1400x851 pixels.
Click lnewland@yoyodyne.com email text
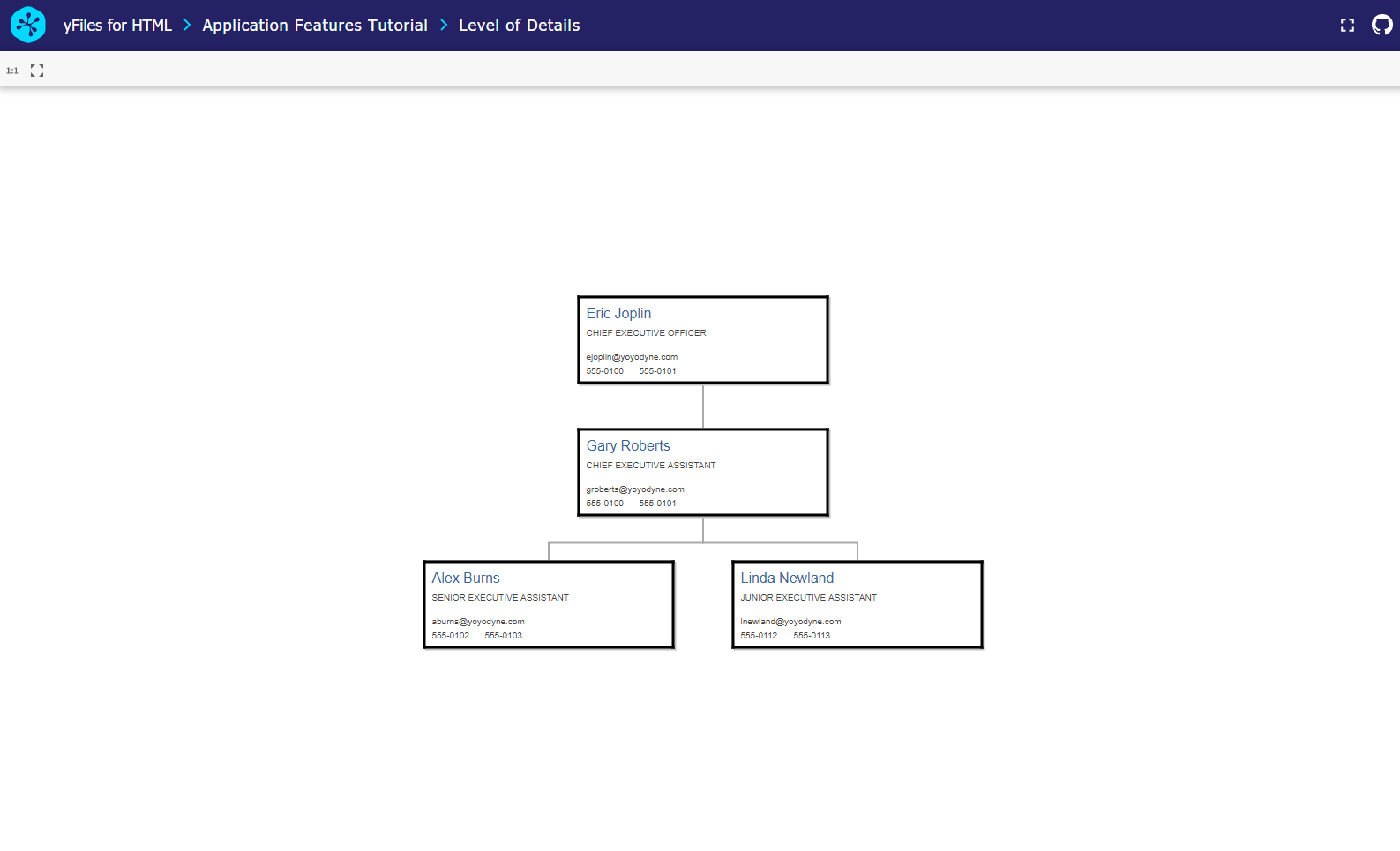790,622
